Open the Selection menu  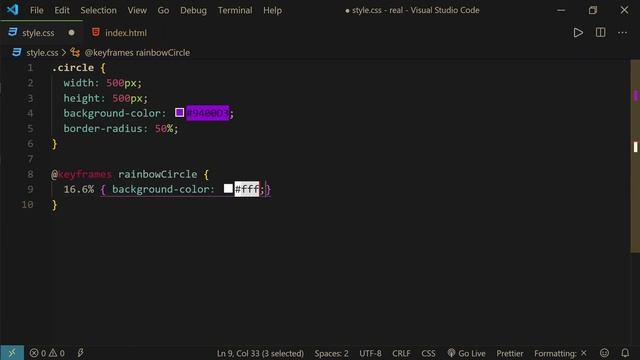[x=98, y=10]
